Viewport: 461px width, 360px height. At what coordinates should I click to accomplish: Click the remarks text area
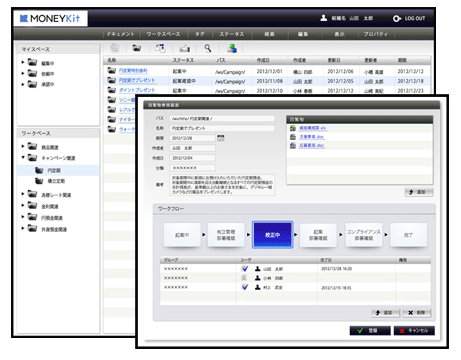222,185
